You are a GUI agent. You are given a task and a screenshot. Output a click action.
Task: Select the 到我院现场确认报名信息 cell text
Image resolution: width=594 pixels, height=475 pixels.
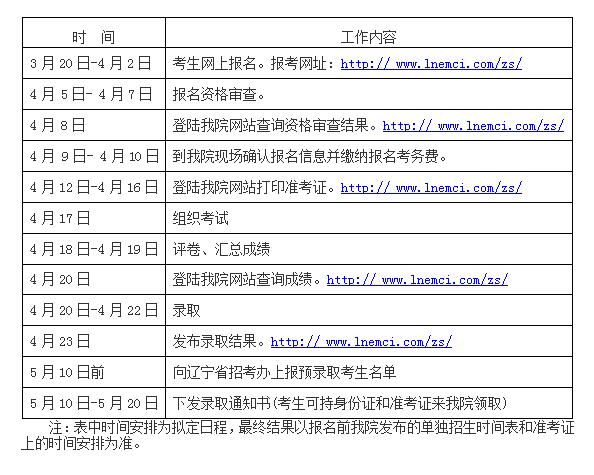coord(310,156)
